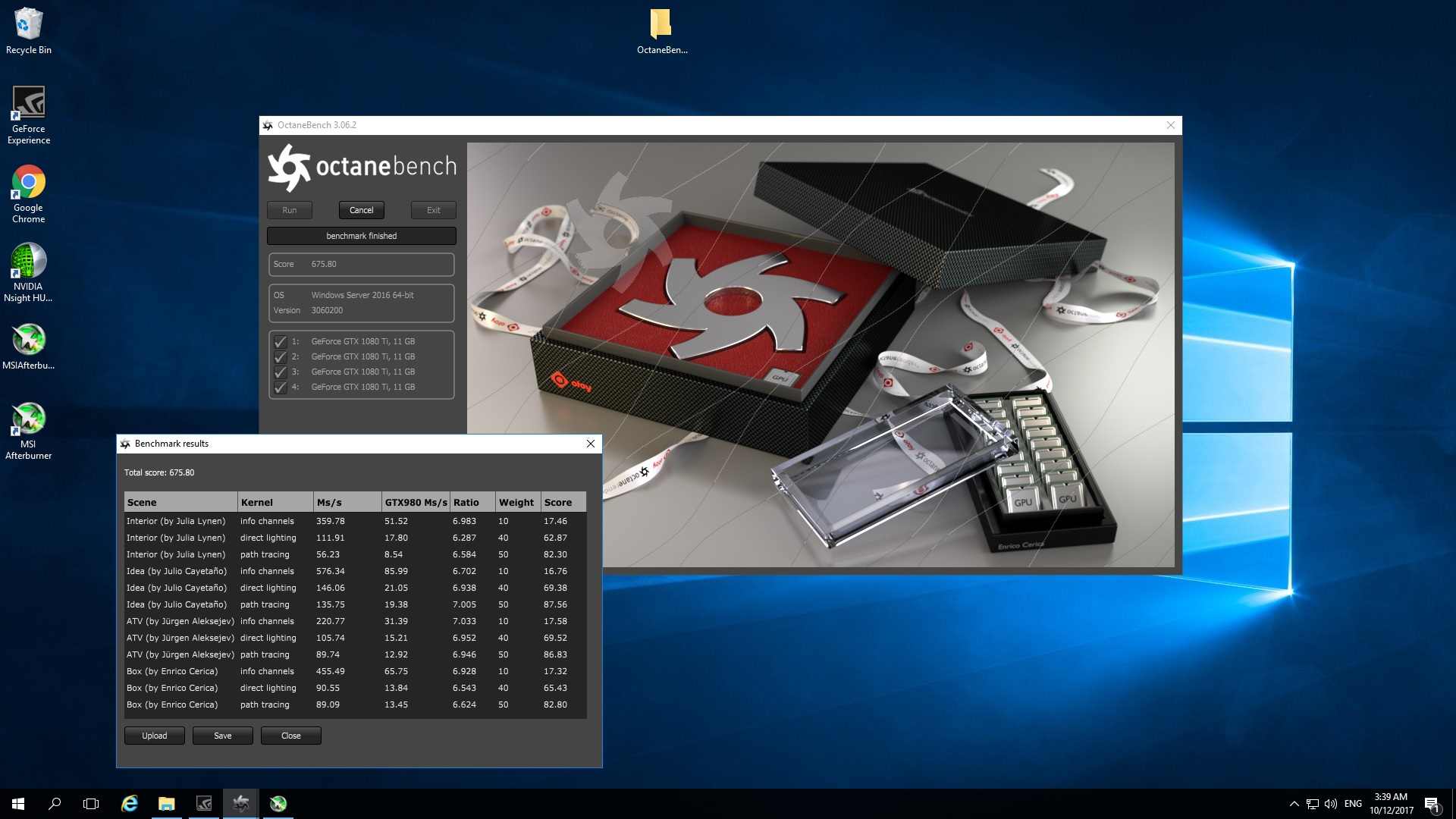
Task: Close the Benchmark results dialog using Close button
Action: tap(290, 736)
